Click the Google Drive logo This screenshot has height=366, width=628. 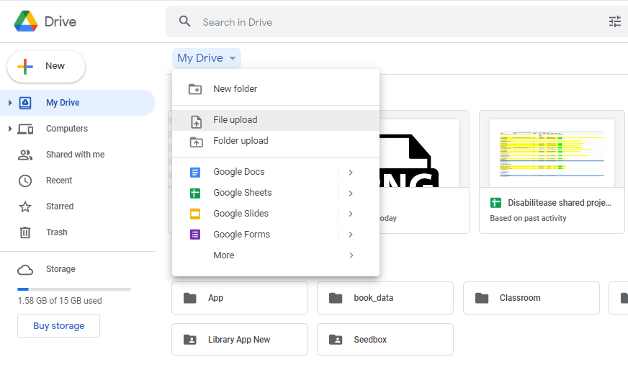coord(26,21)
